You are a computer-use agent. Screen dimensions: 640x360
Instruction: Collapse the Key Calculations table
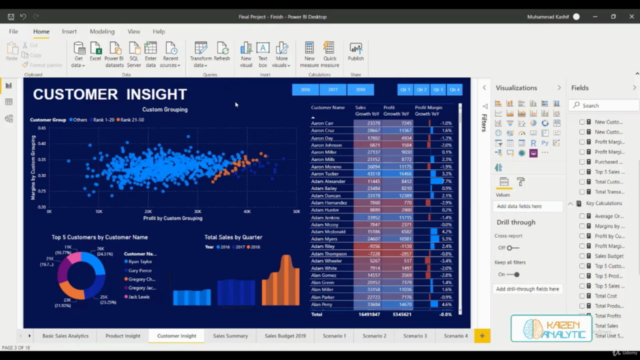[x=571, y=203]
